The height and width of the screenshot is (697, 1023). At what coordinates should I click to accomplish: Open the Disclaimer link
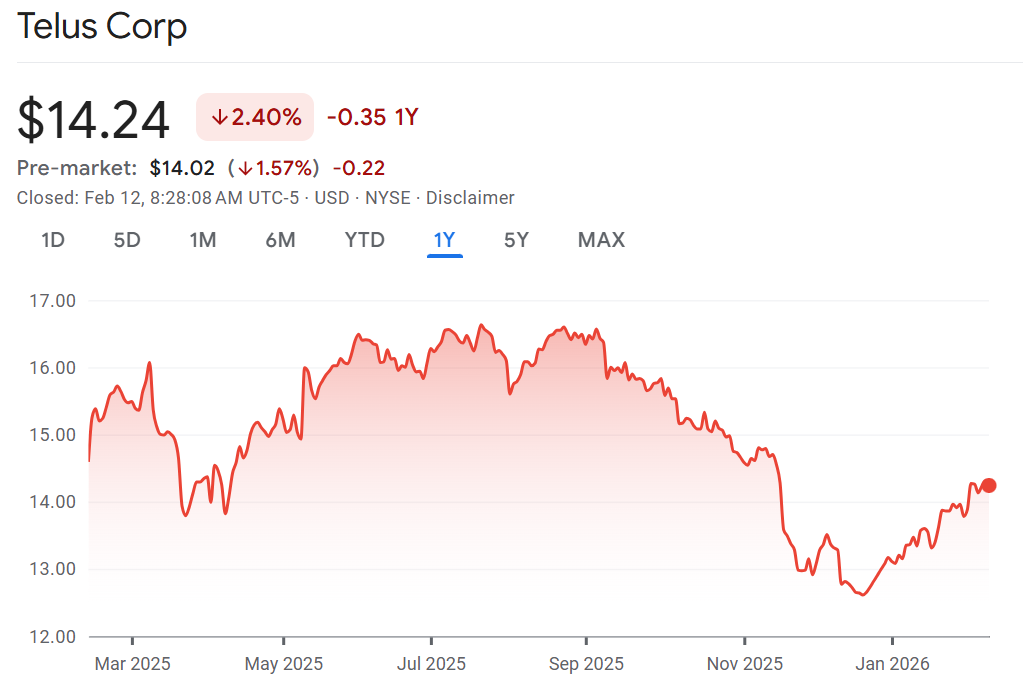(x=470, y=198)
